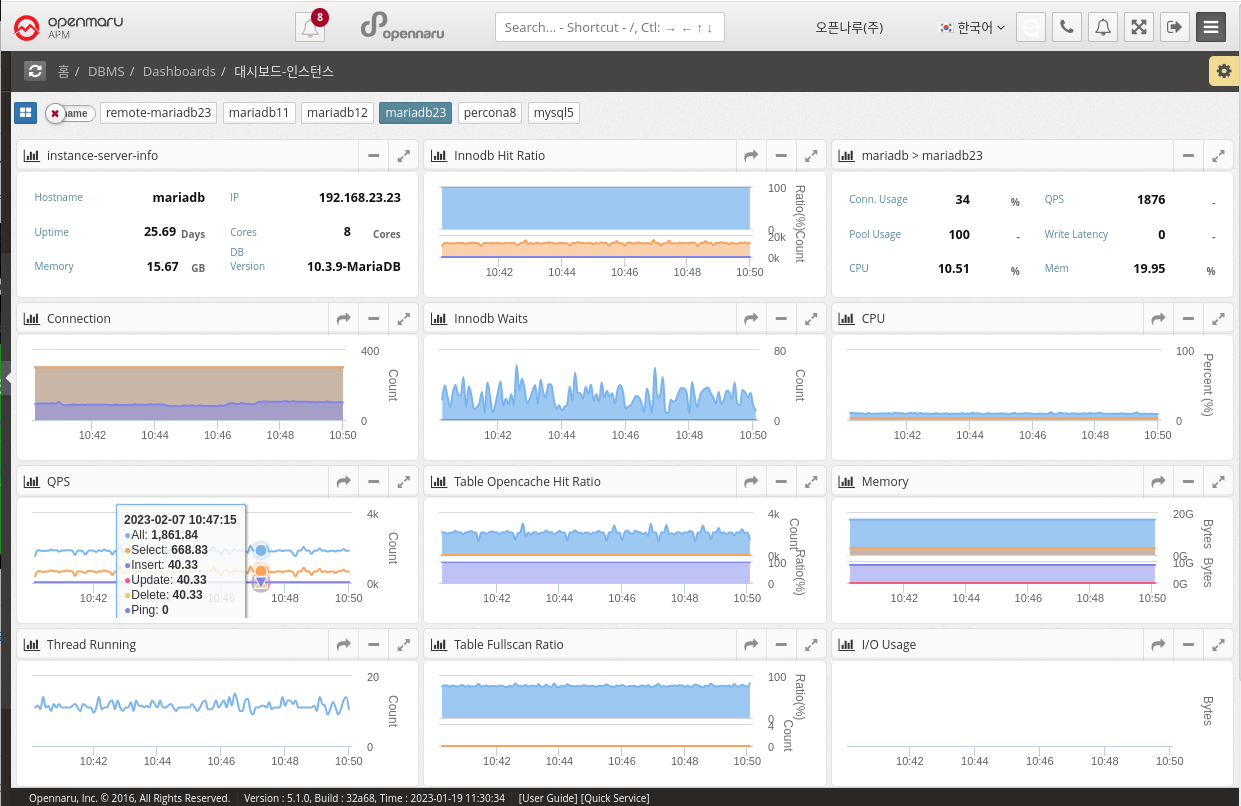This screenshot has width=1241, height=806.
Task: Open the 한국어 language dropdown
Action: [972, 27]
